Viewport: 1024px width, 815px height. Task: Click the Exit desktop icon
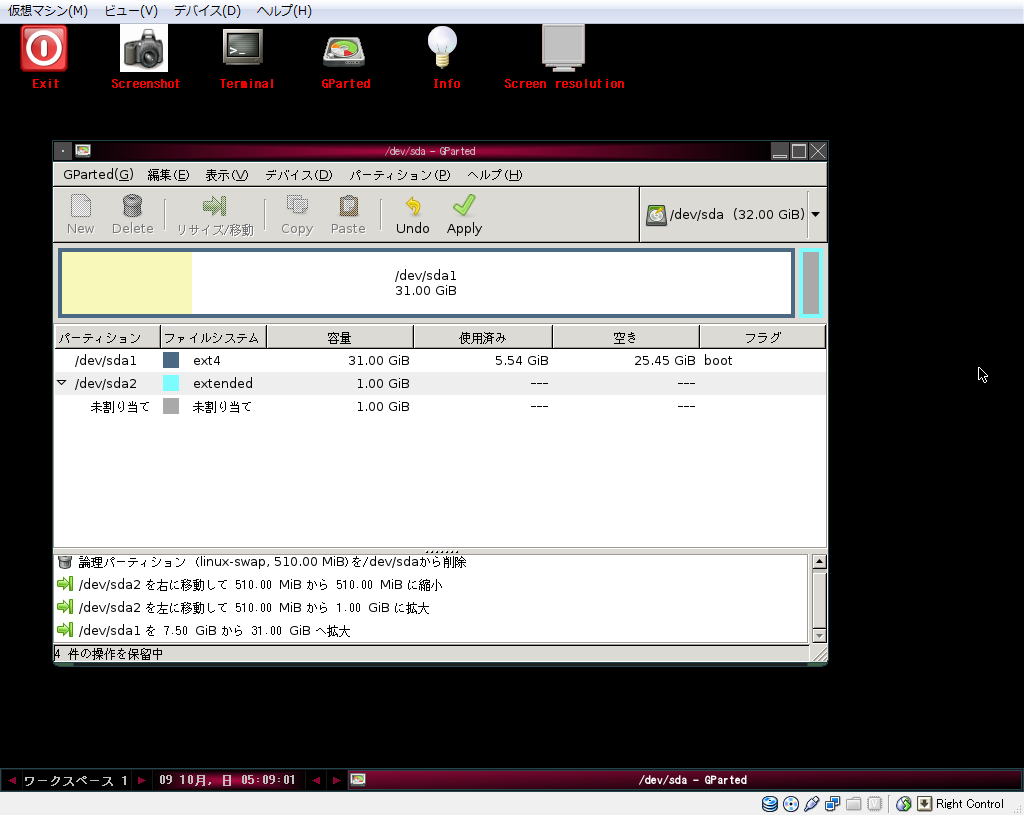pos(44,49)
